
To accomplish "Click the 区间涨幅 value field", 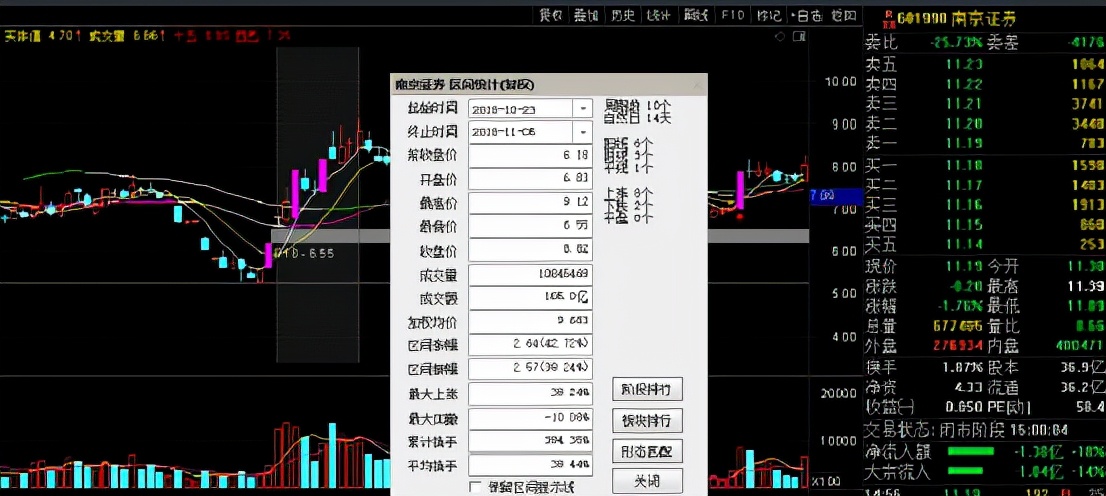I will point(530,345).
